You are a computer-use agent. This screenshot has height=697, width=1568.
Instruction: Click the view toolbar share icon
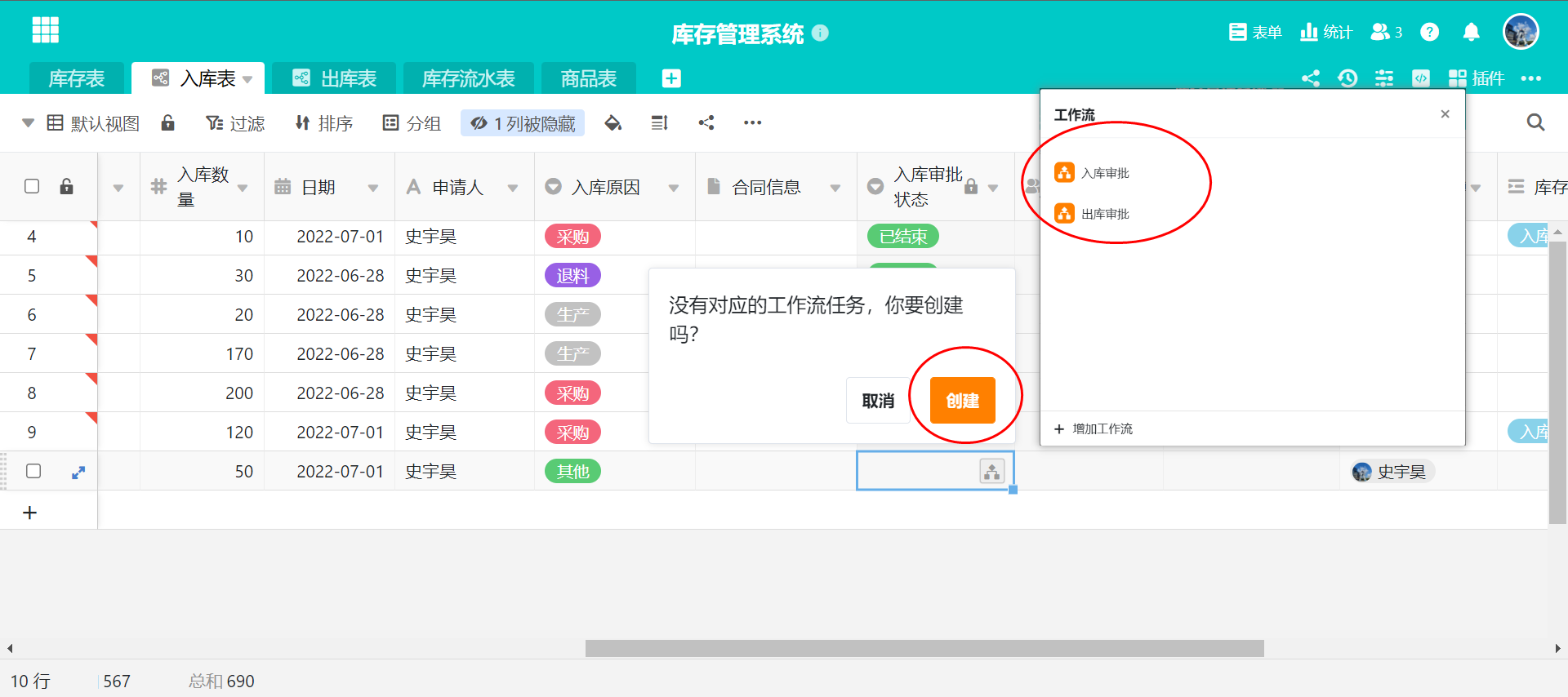(706, 122)
